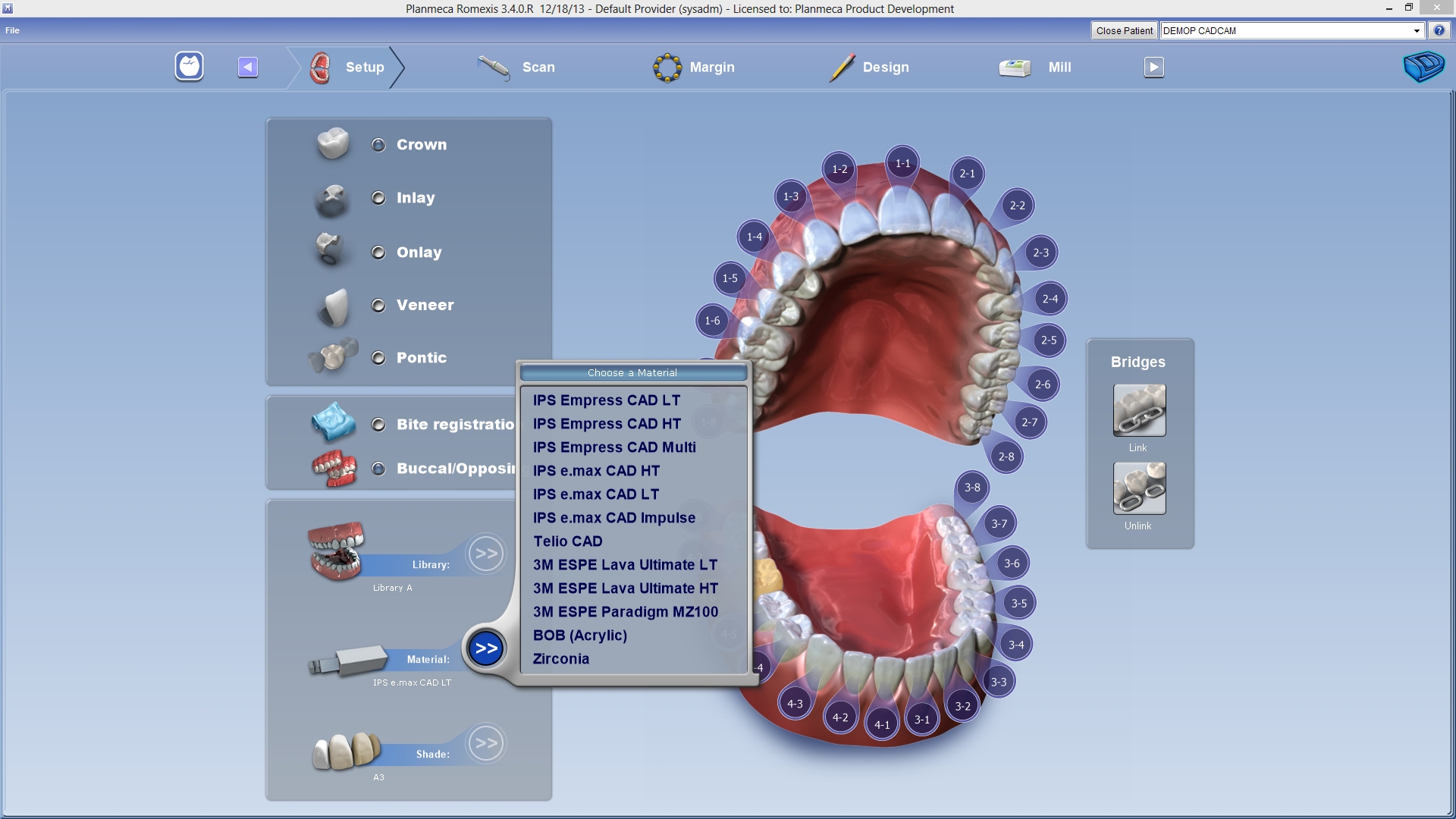This screenshot has width=1456, height=819.
Task: Click the forward play arrow button
Action: coord(1153,67)
